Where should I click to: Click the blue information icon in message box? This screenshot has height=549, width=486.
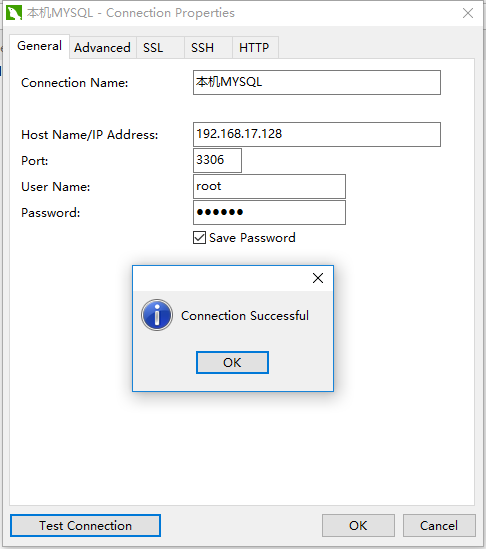click(x=157, y=315)
